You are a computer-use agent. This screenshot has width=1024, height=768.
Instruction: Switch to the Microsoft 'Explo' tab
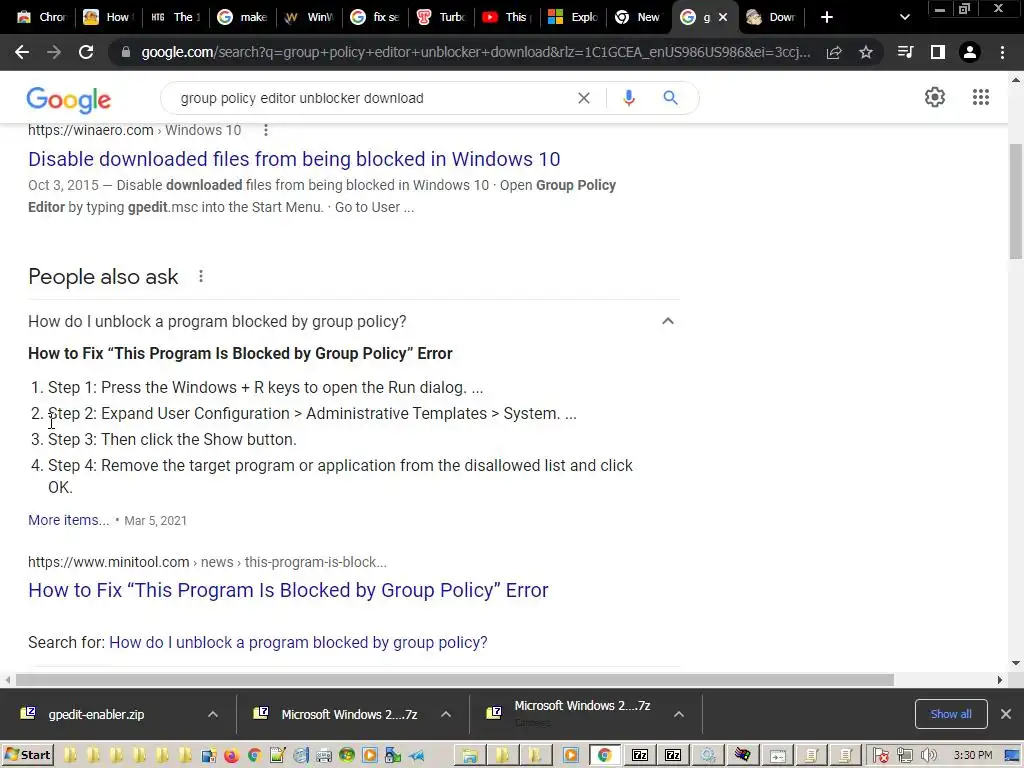coord(574,18)
